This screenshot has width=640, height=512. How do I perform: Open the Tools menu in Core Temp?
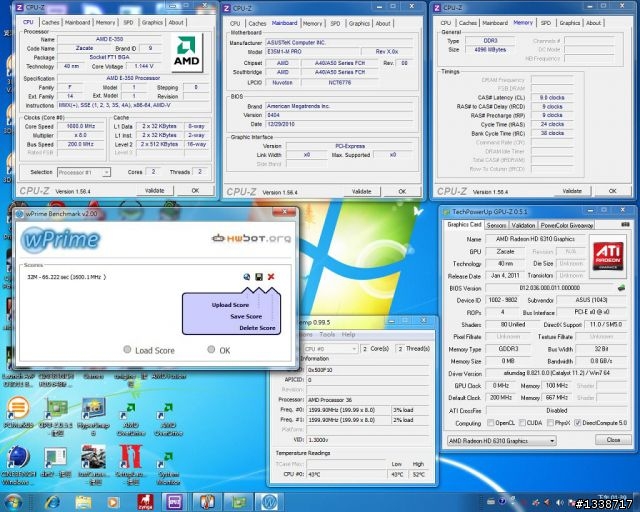click(327, 334)
